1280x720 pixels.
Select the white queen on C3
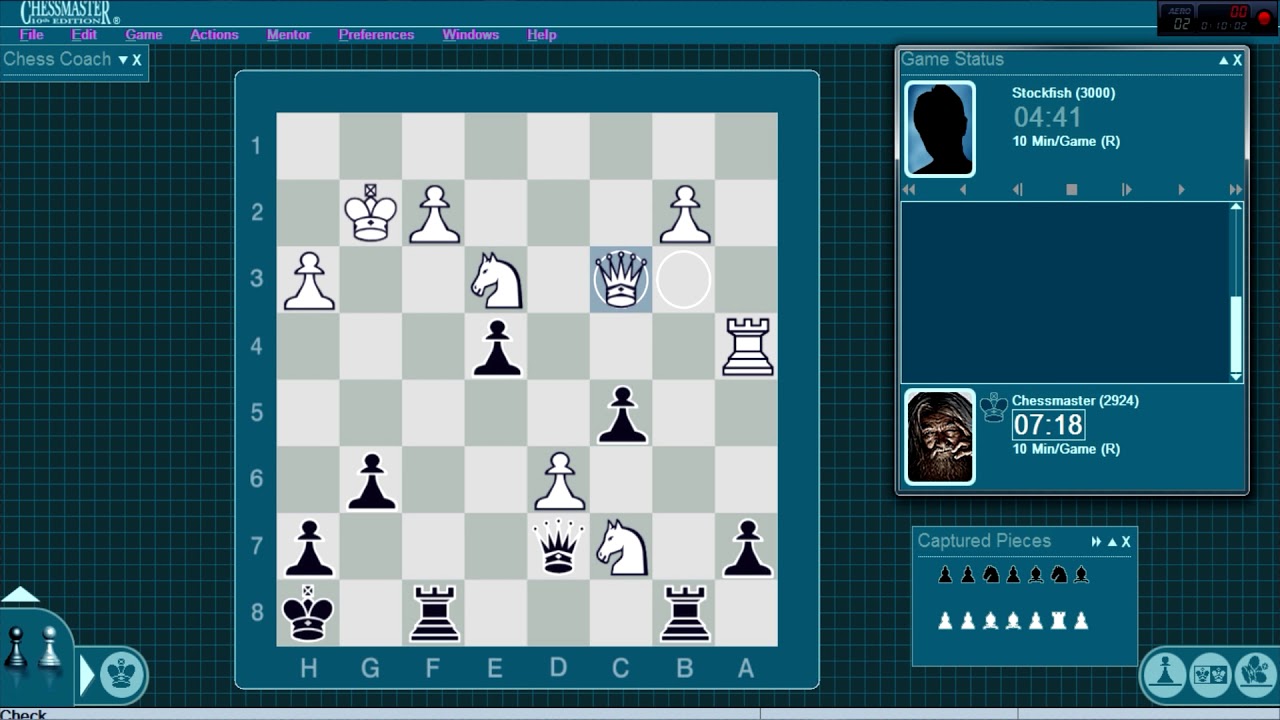[621, 279]
